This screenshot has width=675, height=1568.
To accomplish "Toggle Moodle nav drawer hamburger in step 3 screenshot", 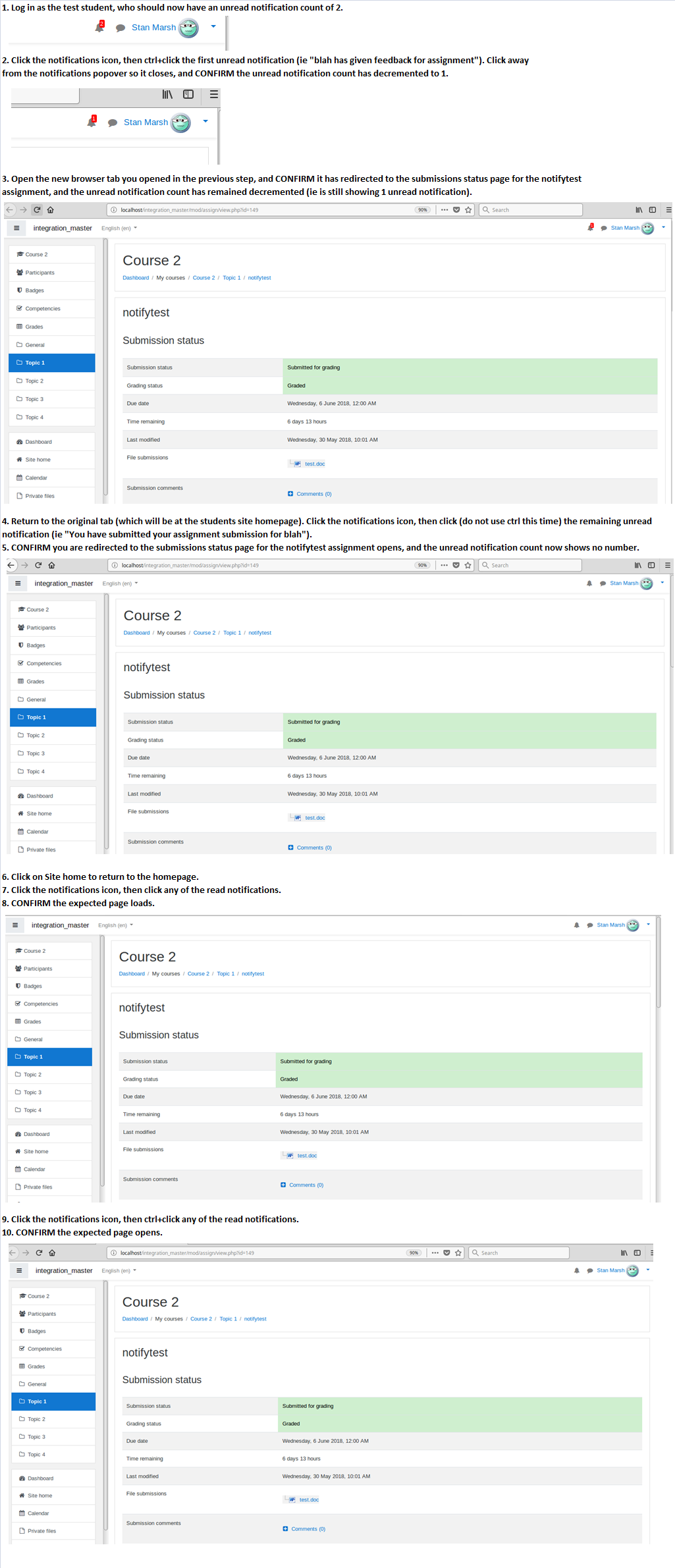I will 16,228.
